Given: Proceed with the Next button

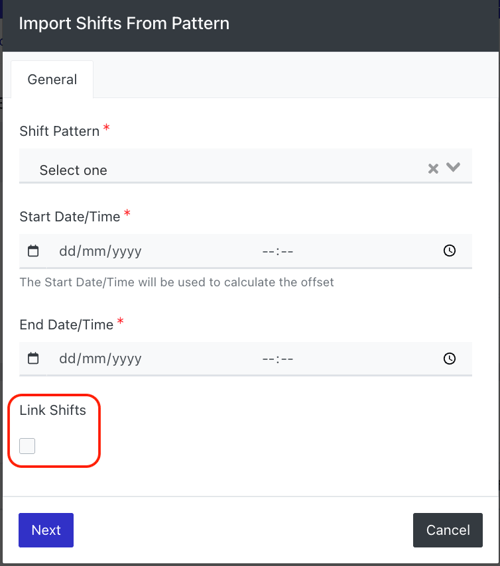Looking at the screenshot, I should [46, 530].
